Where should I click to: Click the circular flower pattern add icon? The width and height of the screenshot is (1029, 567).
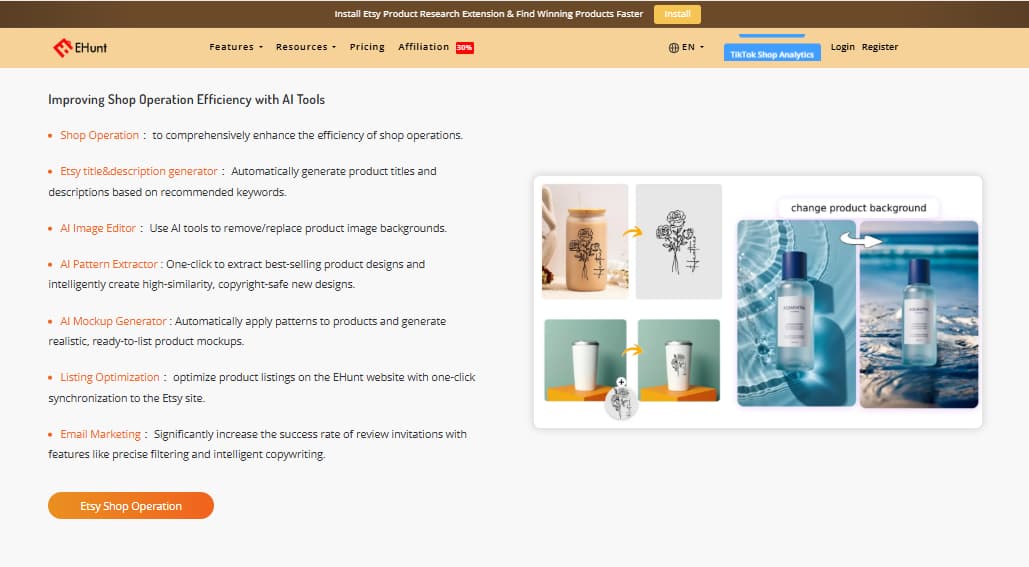click(x=621, y=400)
